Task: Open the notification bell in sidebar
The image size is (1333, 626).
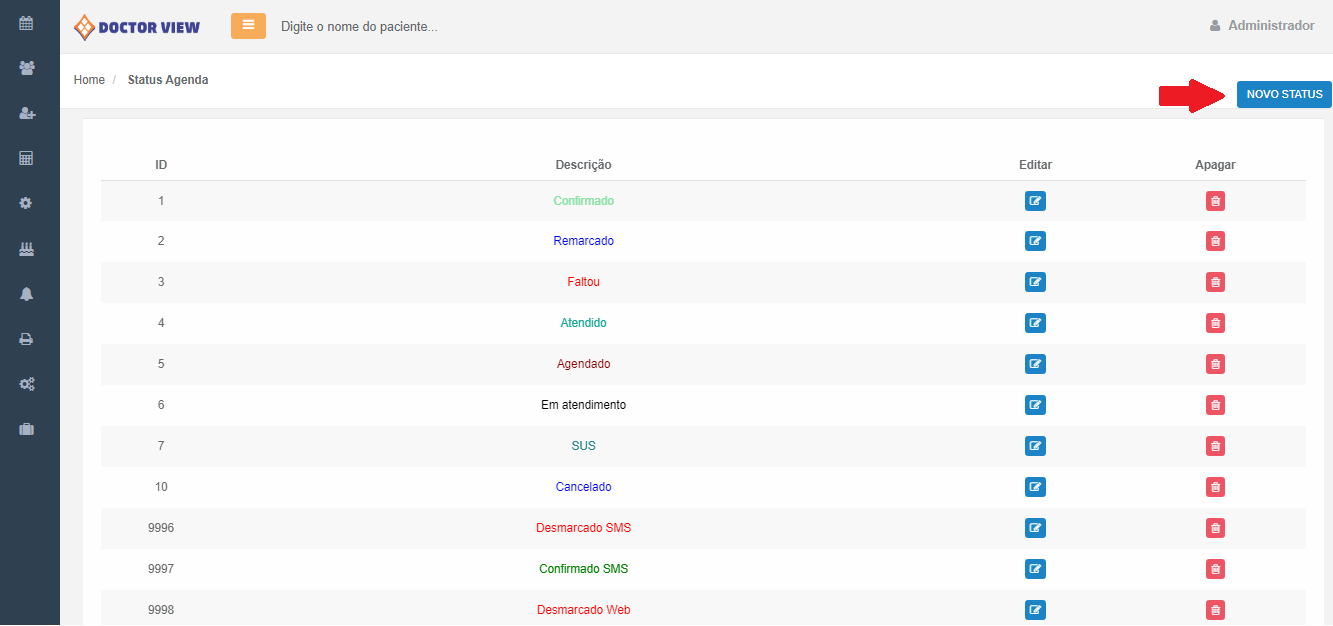Action: click(27, 294)
